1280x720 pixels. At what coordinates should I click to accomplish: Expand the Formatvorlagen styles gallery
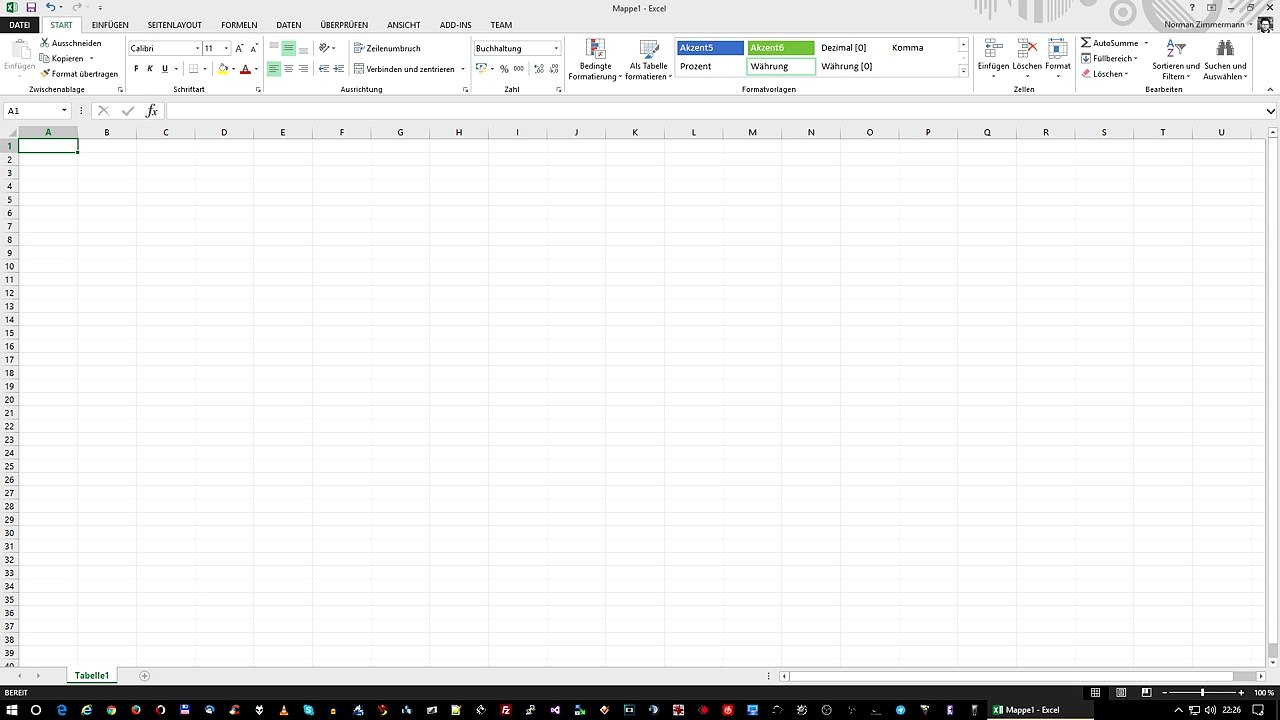tap(964, 71)
